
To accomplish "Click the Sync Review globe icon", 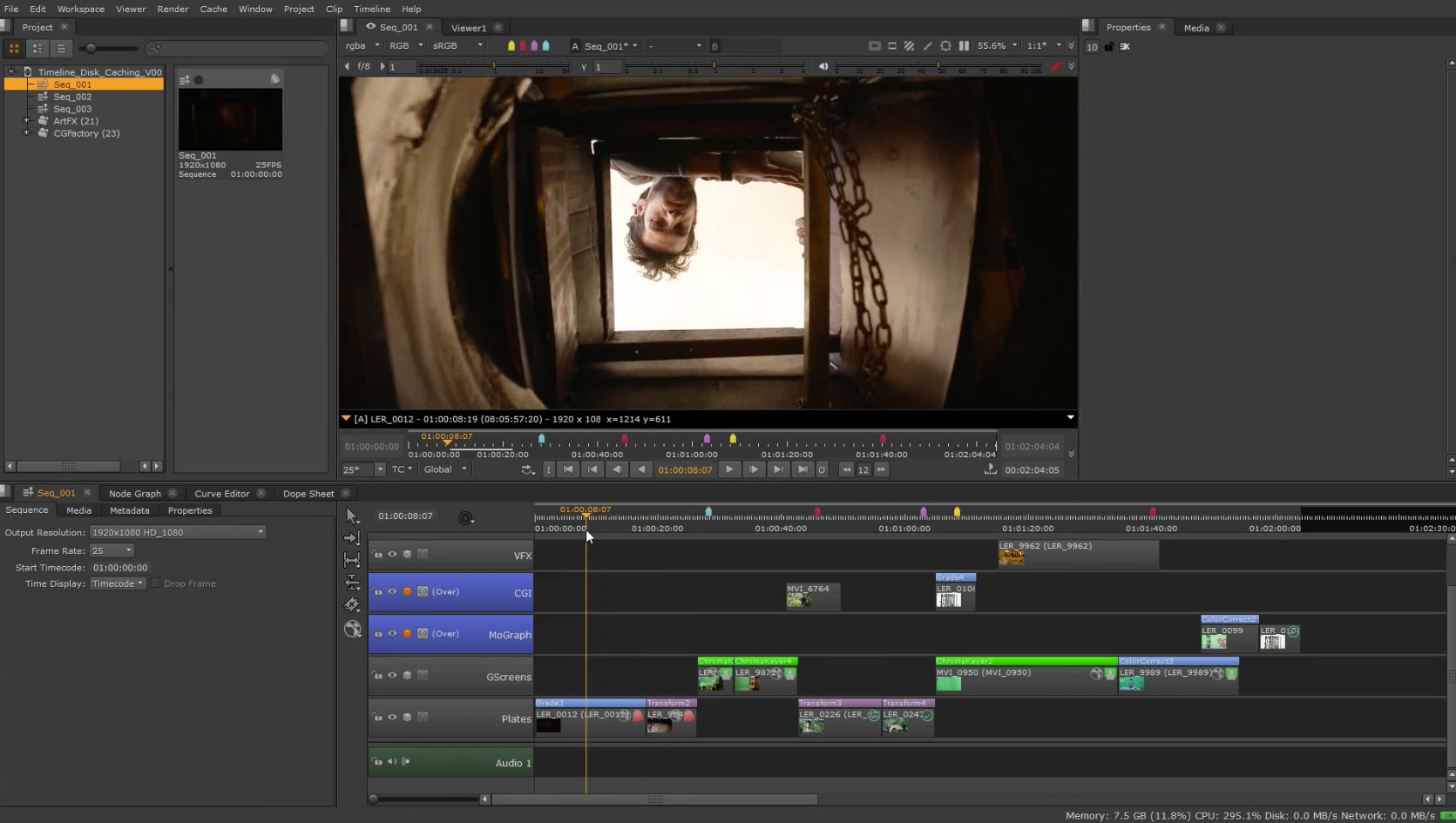I will (353, 629).
